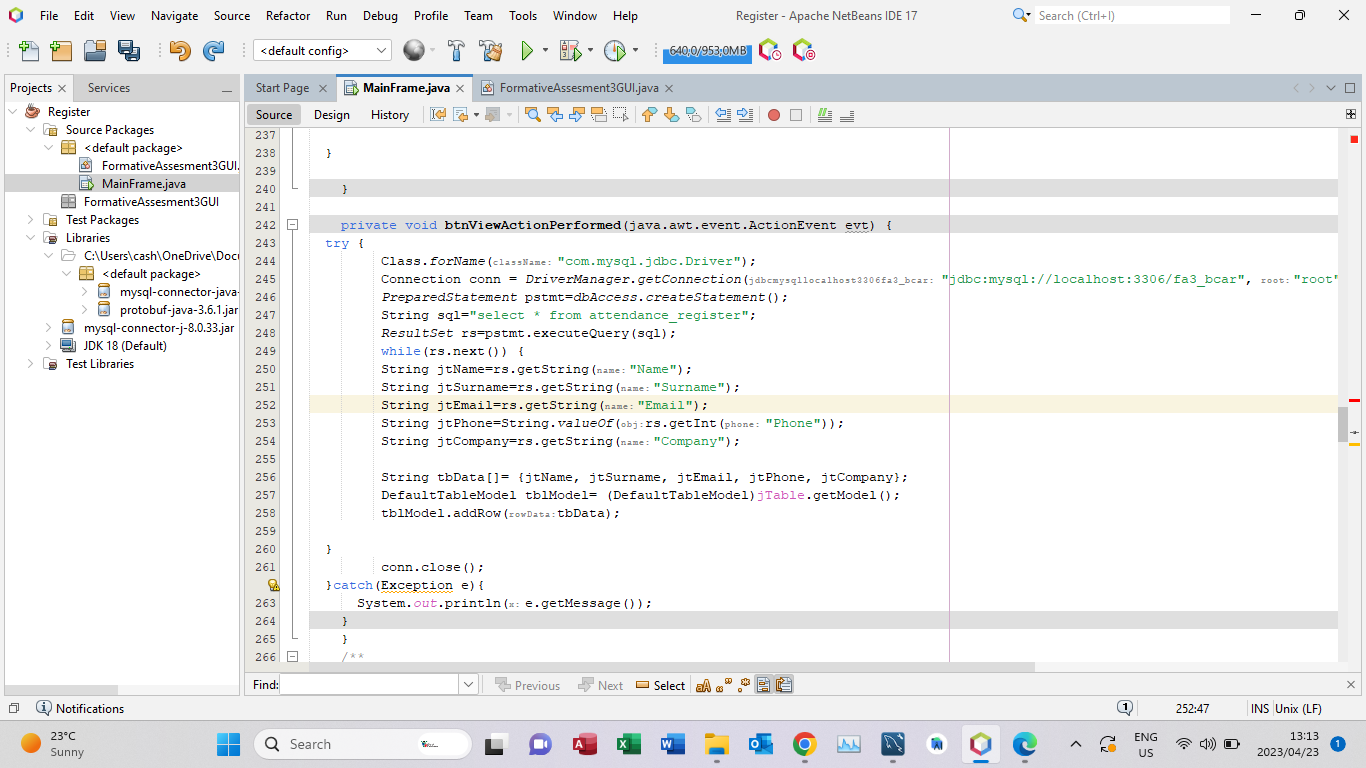Image resolution: width=1366 pixels, height=768 pixels.
Task: Open the Refactor menu
Action: (288, 15)
